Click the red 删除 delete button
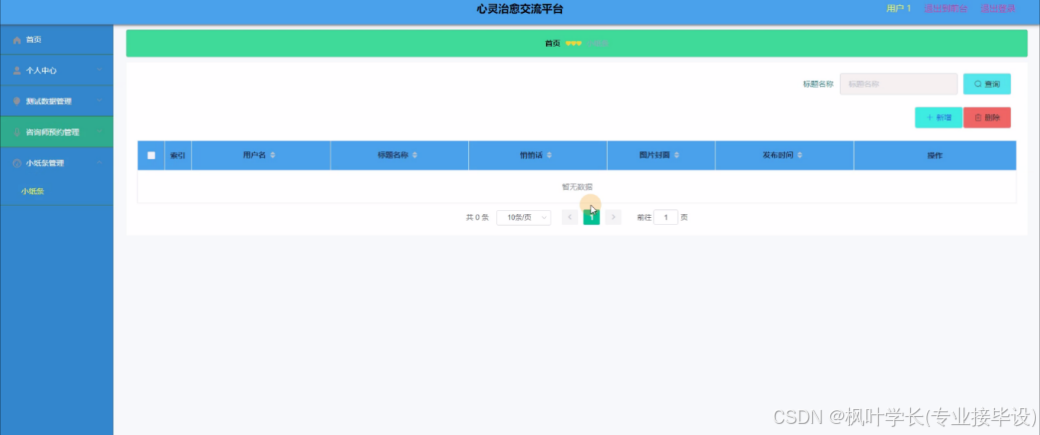Image resolution: width=1040 pixels, height=435 pixels. [987, 117]
